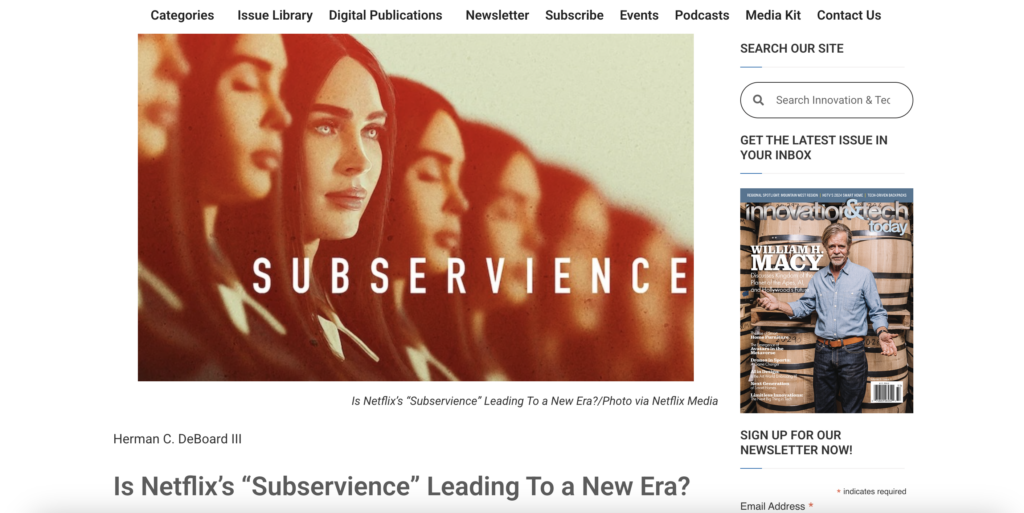This screenshot has height=513, width=1024.
Task: Select Subscribe in the navigation bar
Action: pyautogui.click(x=574, y=15)
